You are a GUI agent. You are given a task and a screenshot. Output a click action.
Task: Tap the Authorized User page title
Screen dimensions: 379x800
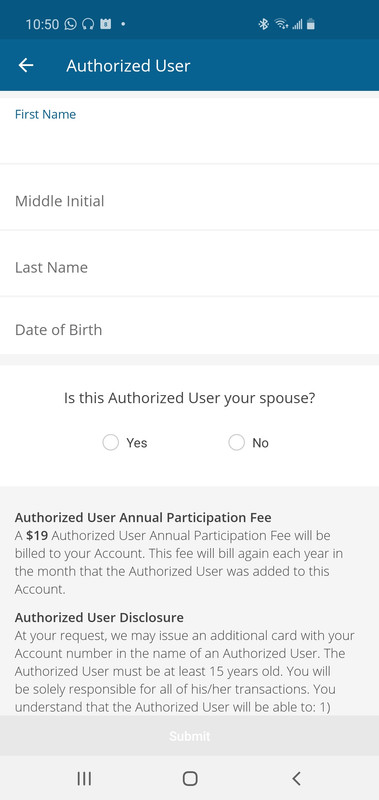coord(128,66)
